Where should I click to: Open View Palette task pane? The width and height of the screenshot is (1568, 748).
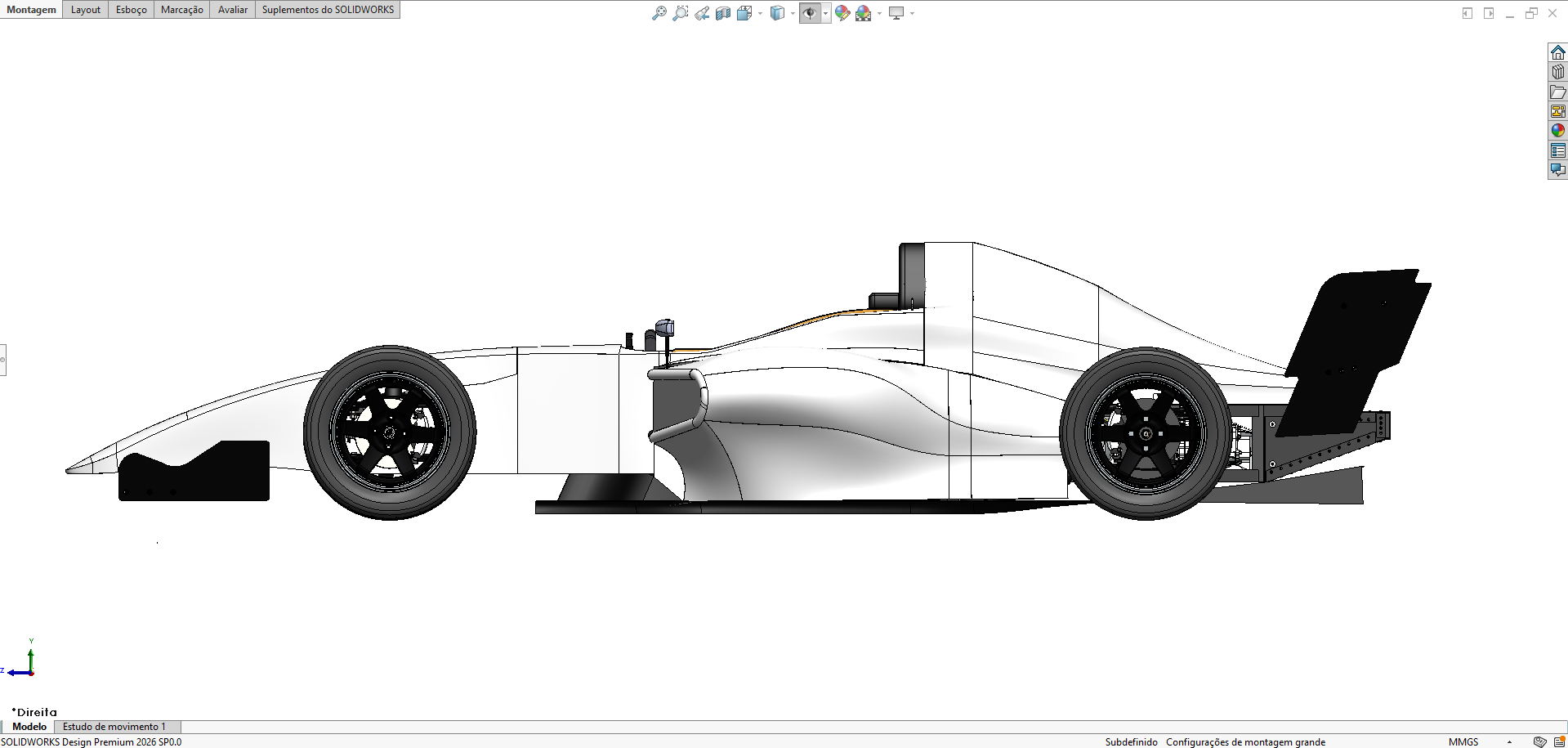coord(1558,111)
